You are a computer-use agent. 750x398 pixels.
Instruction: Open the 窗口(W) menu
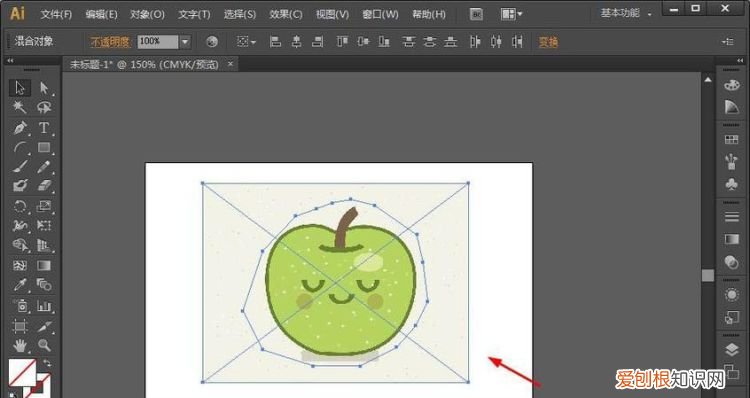[x=380, y=14]
